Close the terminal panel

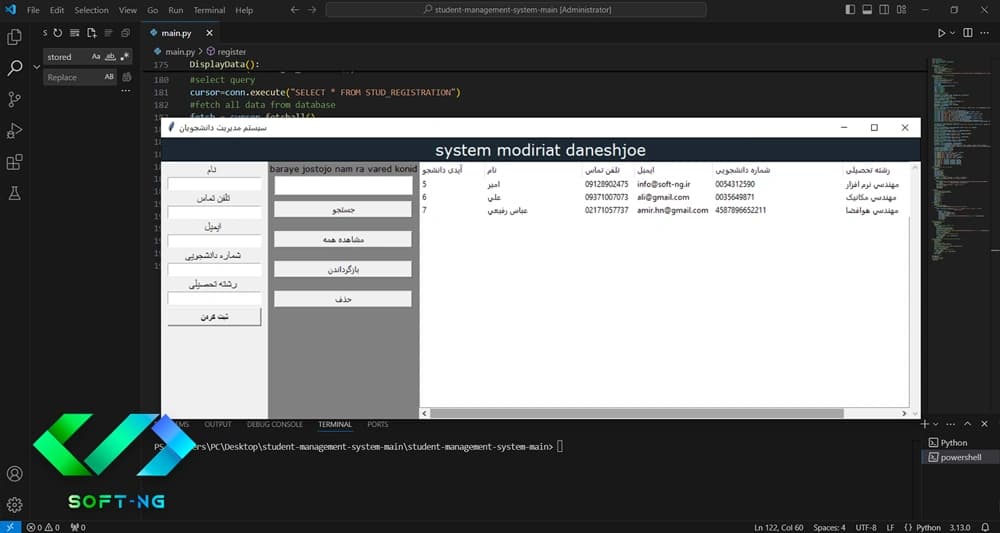click(x=984, y=424)
